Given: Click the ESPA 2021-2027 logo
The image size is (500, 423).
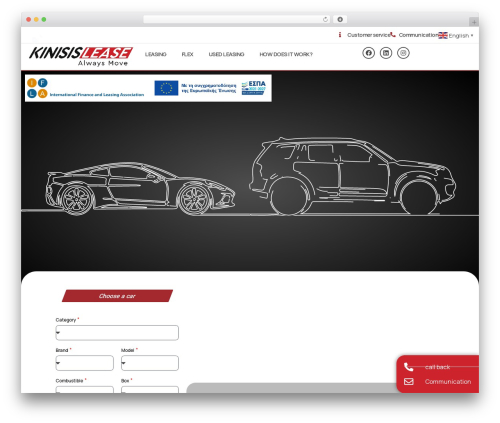Looking at the screenshot, I should (254, 88).
